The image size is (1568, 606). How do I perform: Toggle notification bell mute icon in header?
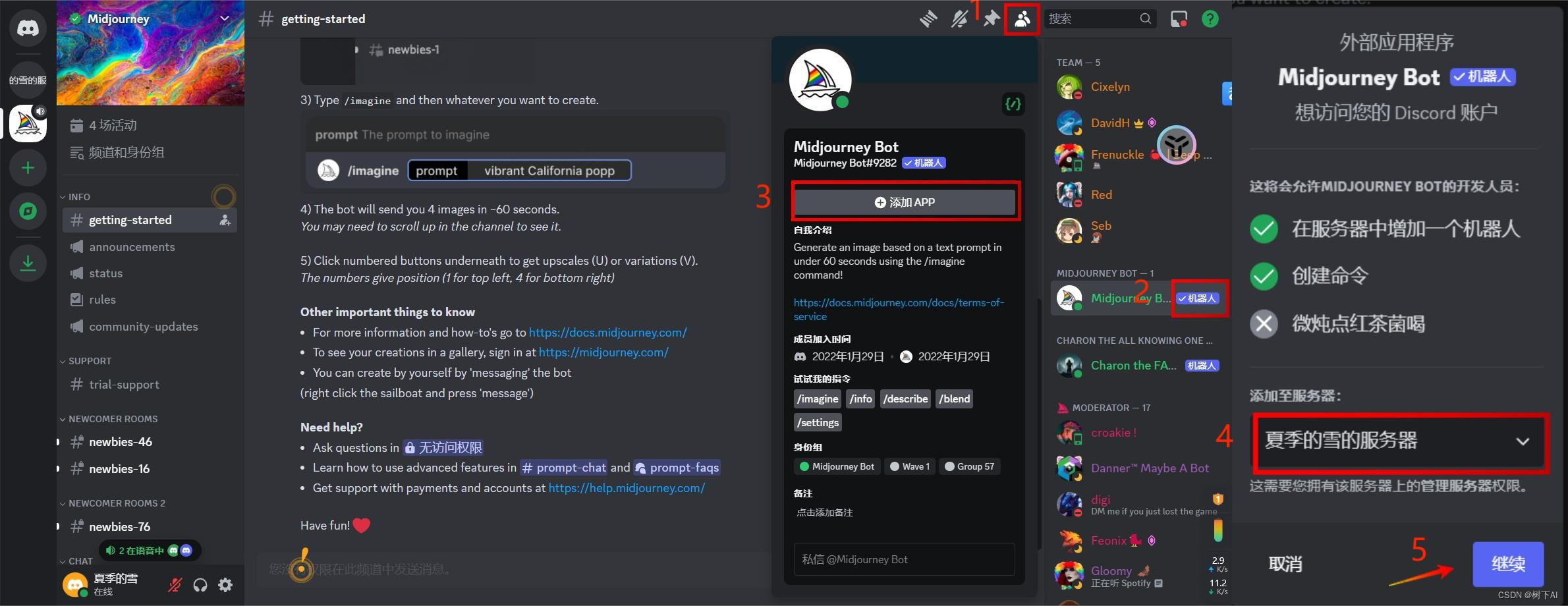[960, 19]
